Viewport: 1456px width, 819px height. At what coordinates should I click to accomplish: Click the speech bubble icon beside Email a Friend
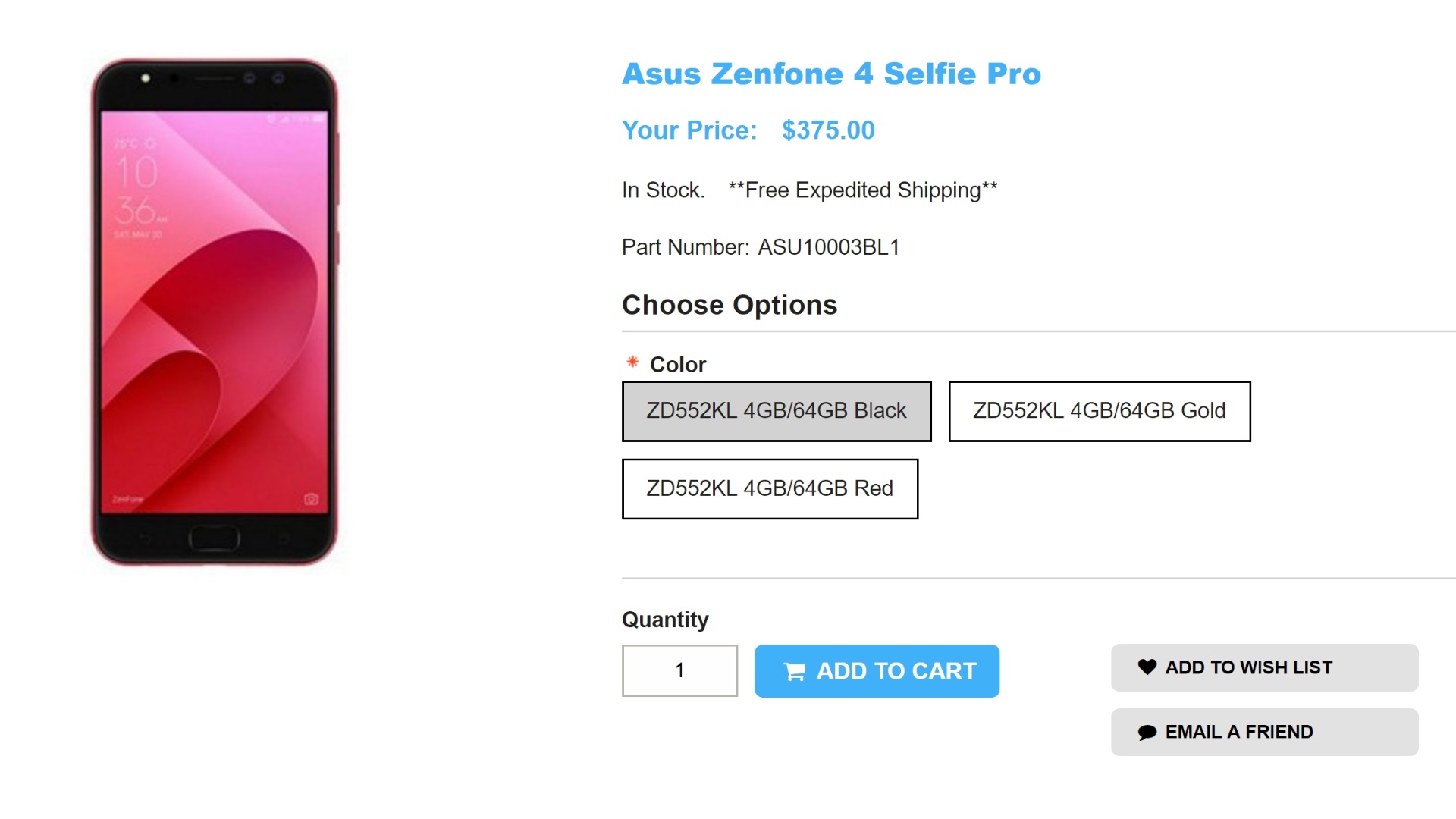point(1147,732)
